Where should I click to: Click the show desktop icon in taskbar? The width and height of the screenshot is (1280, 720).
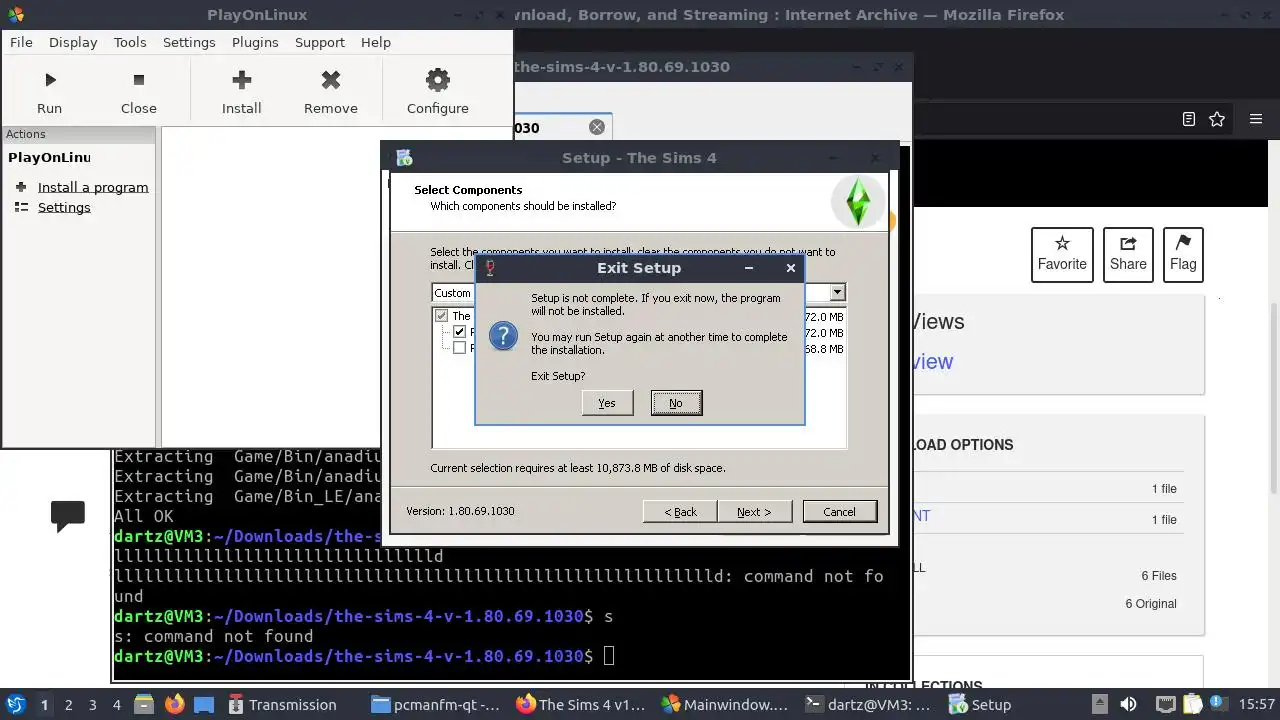[204, 704]
